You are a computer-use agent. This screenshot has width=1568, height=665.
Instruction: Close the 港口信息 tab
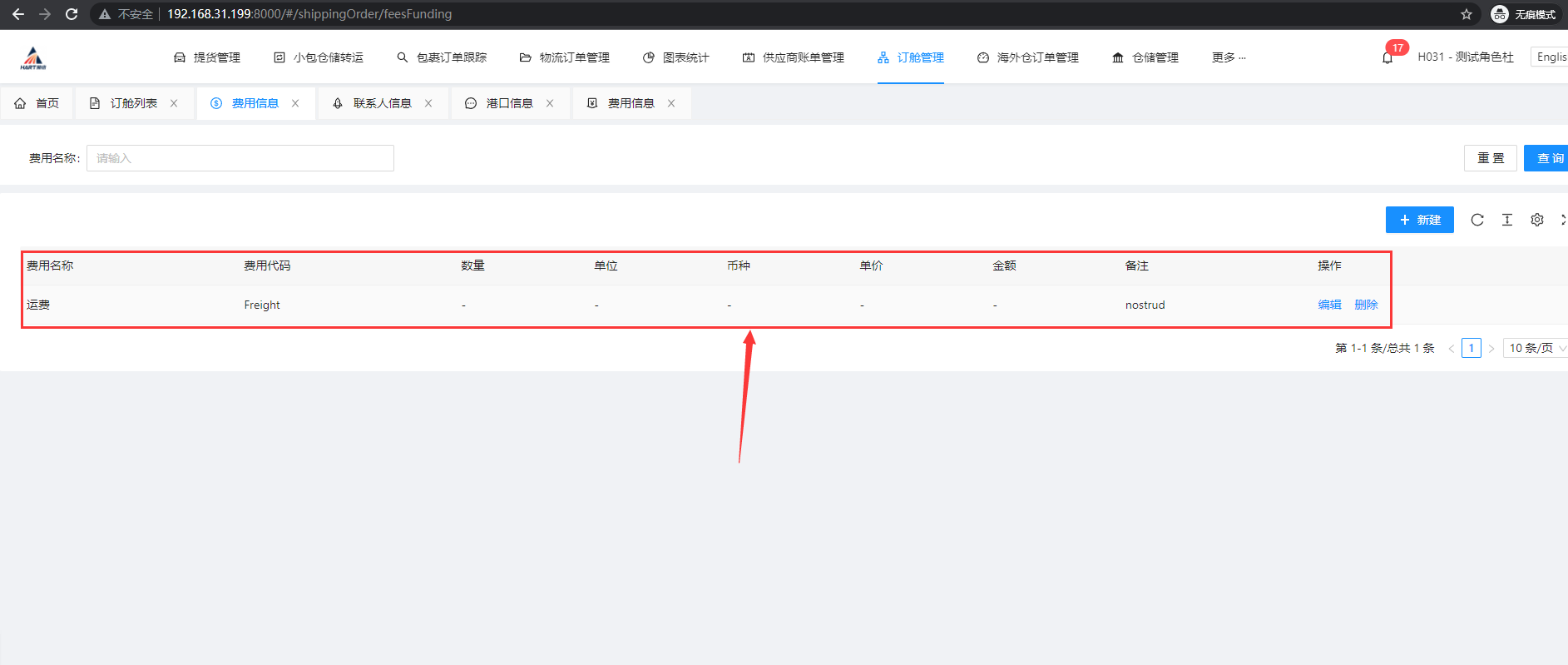point(550,103)
